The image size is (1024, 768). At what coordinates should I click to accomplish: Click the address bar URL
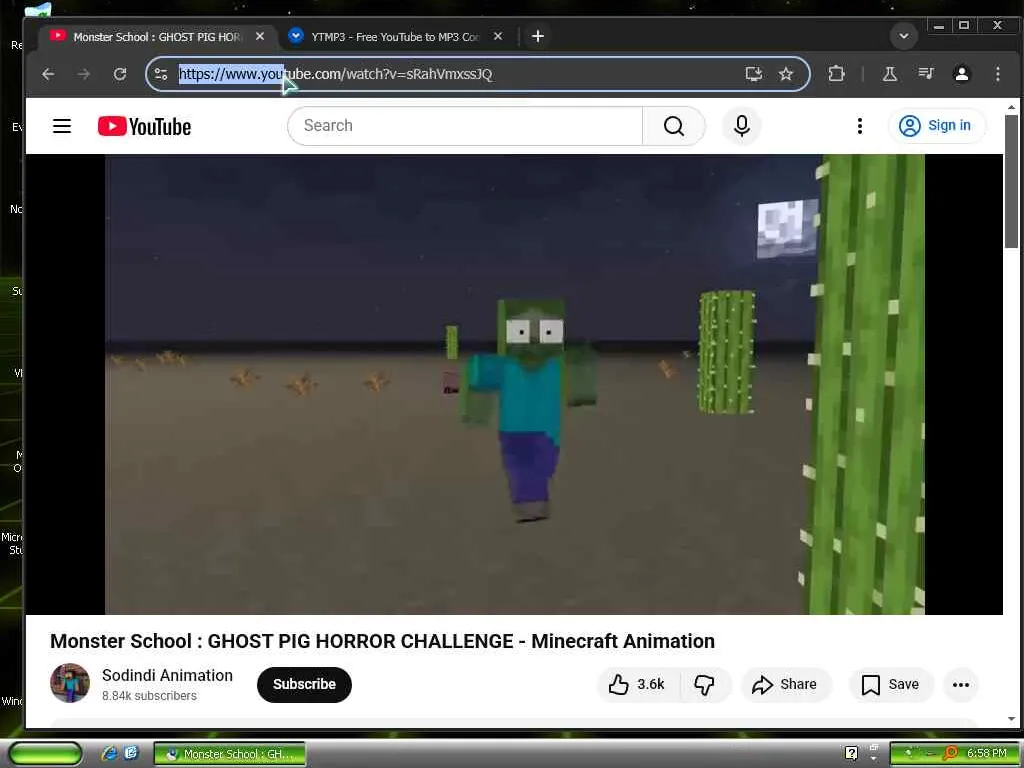336,74
